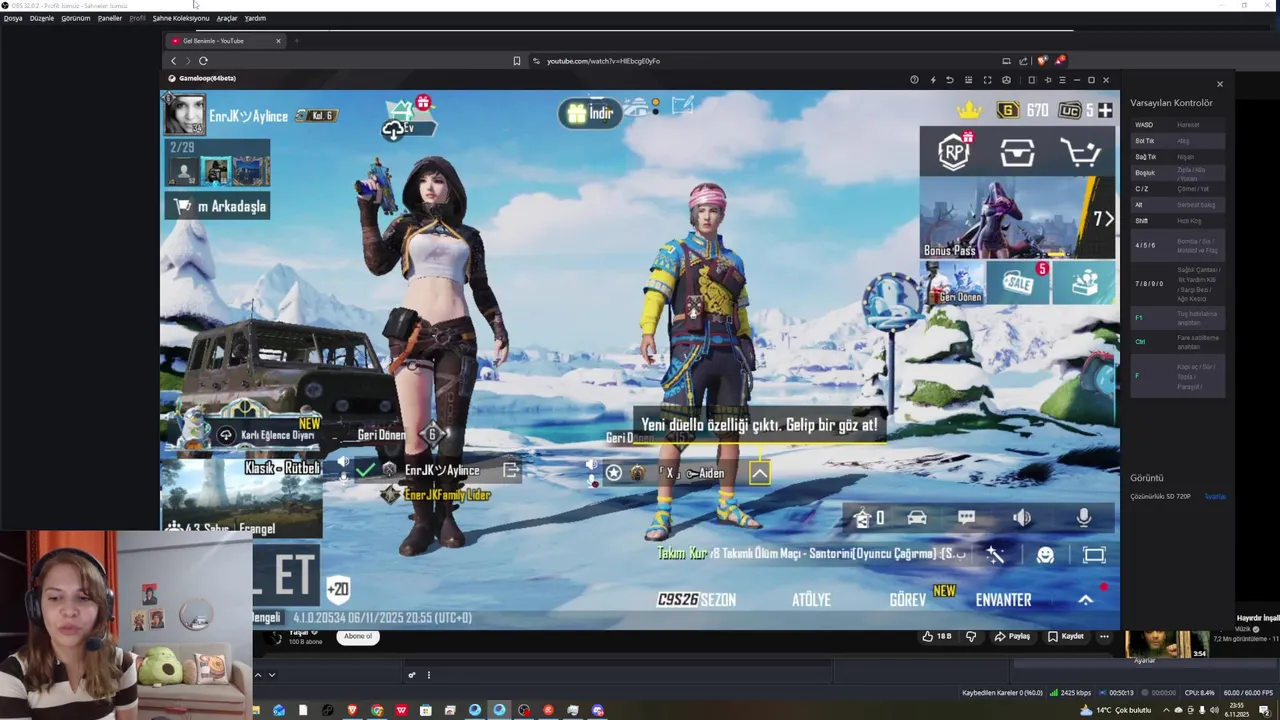The width and height of the screenshot is (1280, 720).
Task: Open the shop cart icon
Action: tap(1081, 153)
